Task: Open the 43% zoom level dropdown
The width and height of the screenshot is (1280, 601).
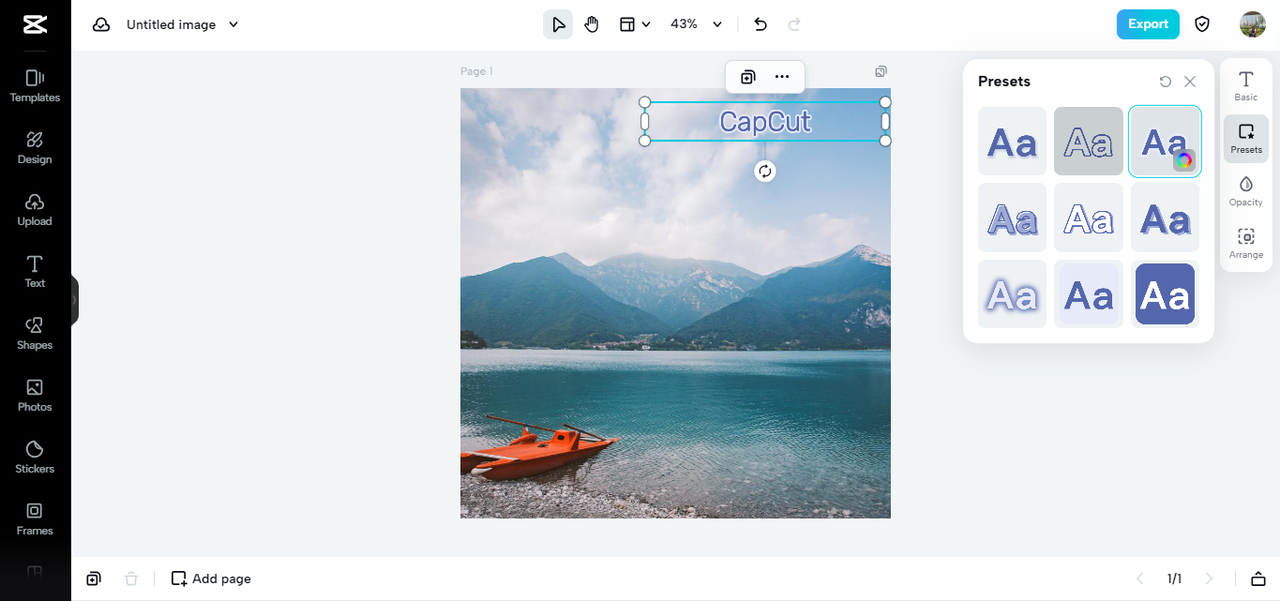Action: (x=697, y=24)
